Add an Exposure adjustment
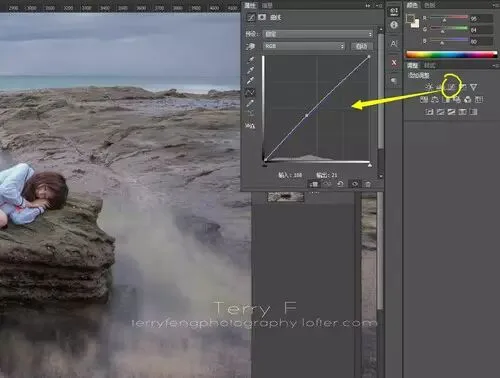500x378 pixels. [x=462, y=87]
